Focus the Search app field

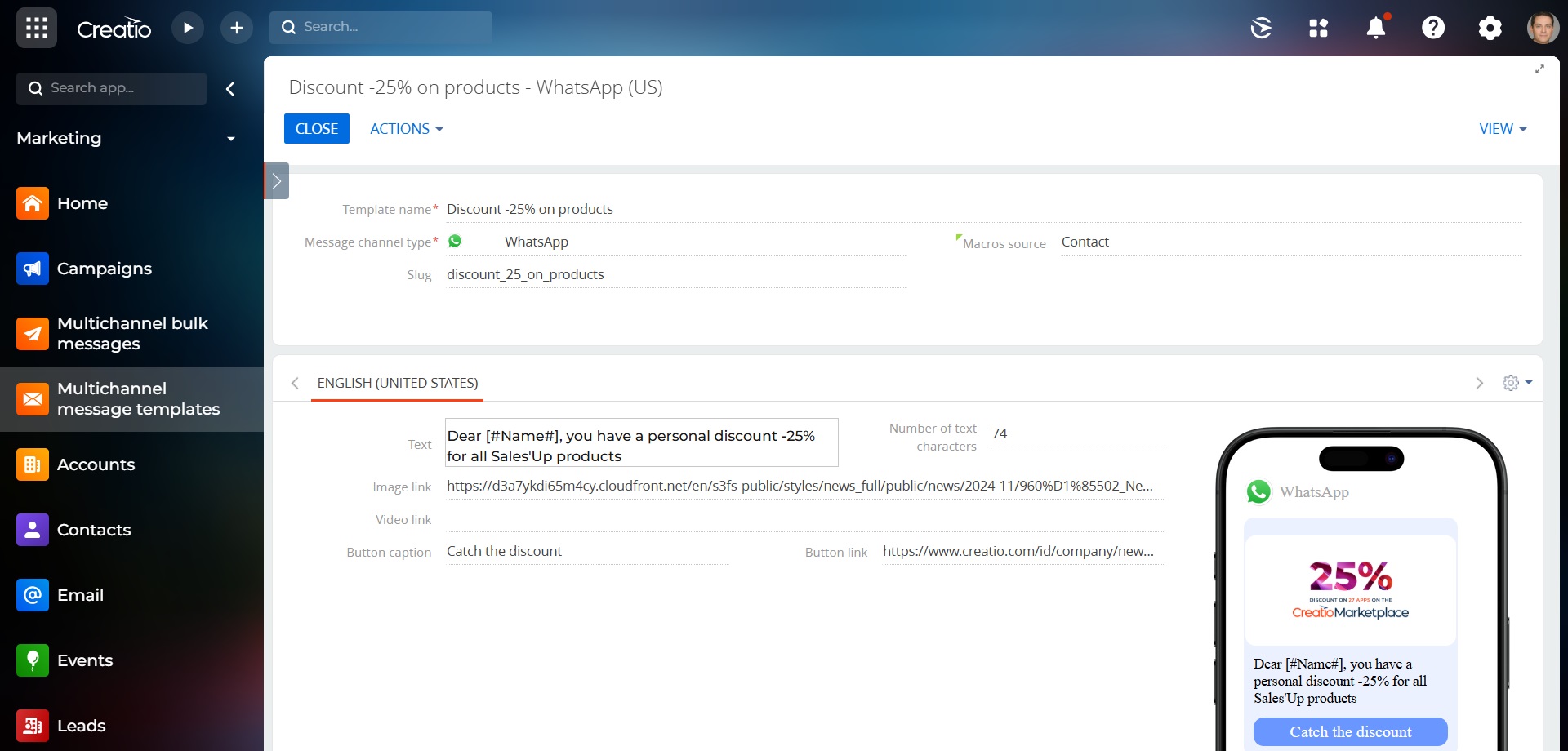pos(111,88)
